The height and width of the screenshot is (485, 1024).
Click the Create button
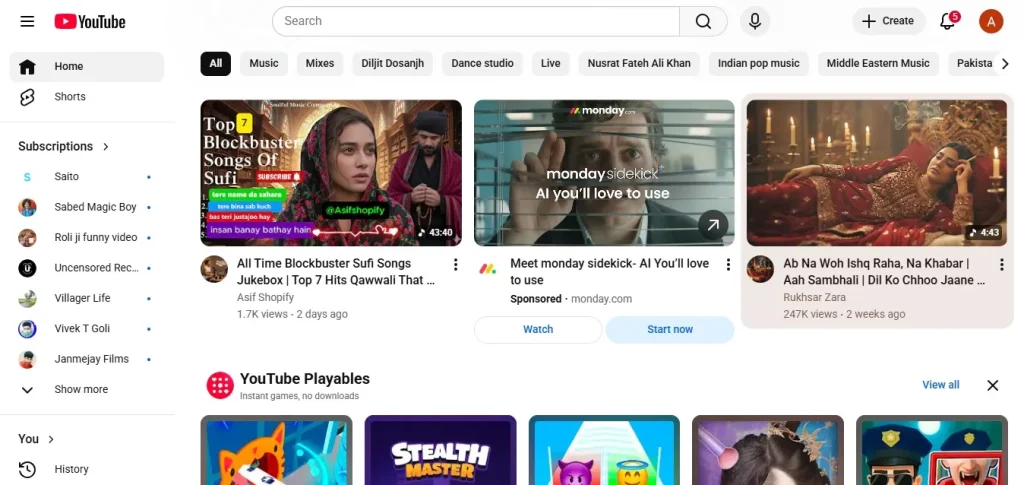point(888,22)
